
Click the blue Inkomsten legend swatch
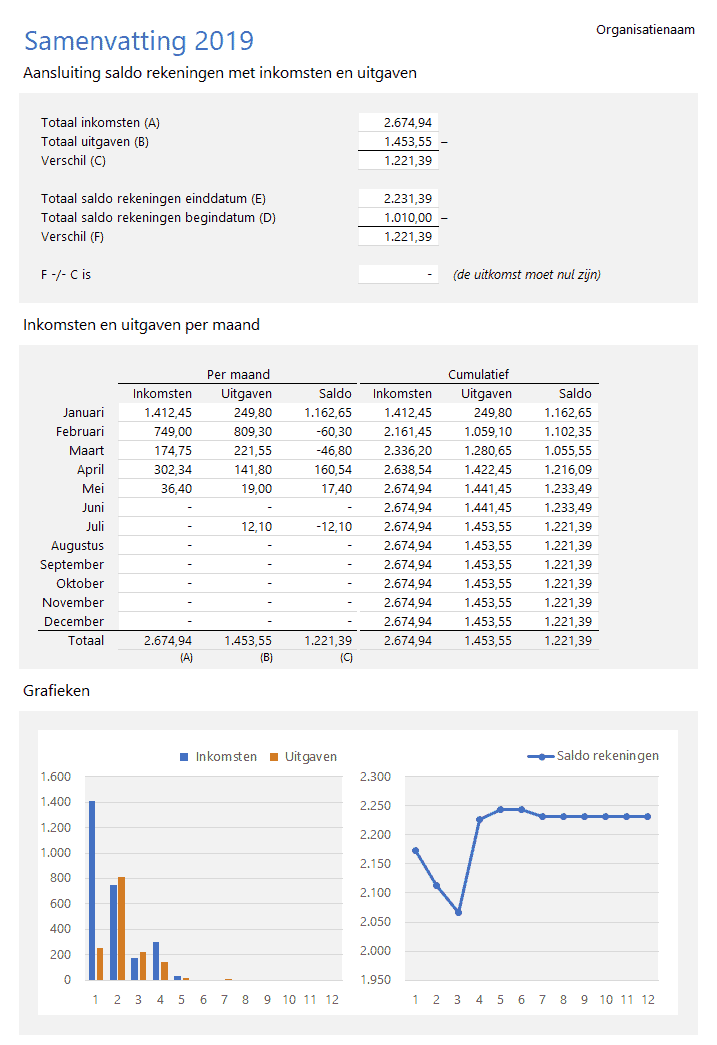pos(184,757)
